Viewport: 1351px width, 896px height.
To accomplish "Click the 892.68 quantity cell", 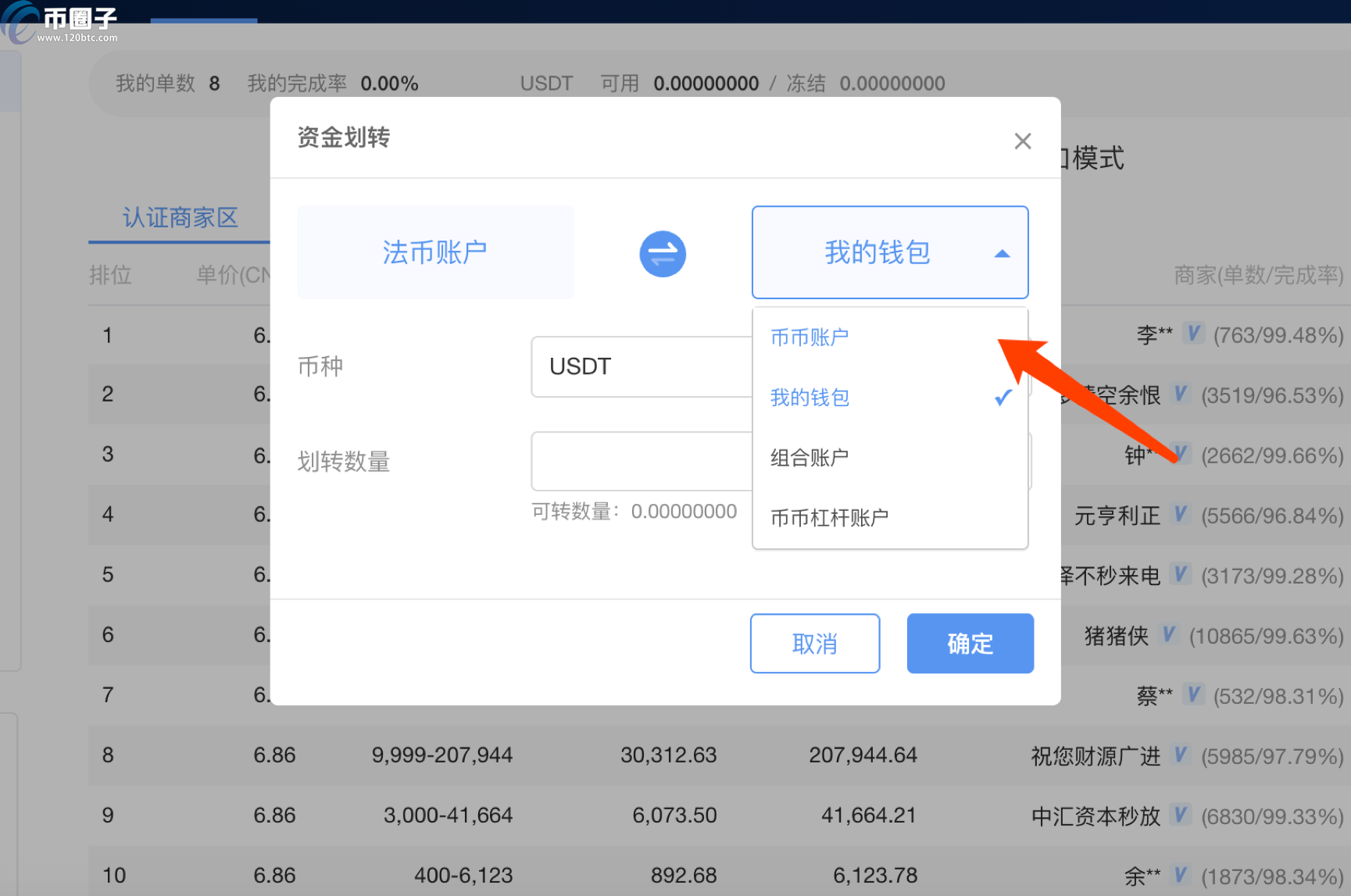I will pos(684,876).
